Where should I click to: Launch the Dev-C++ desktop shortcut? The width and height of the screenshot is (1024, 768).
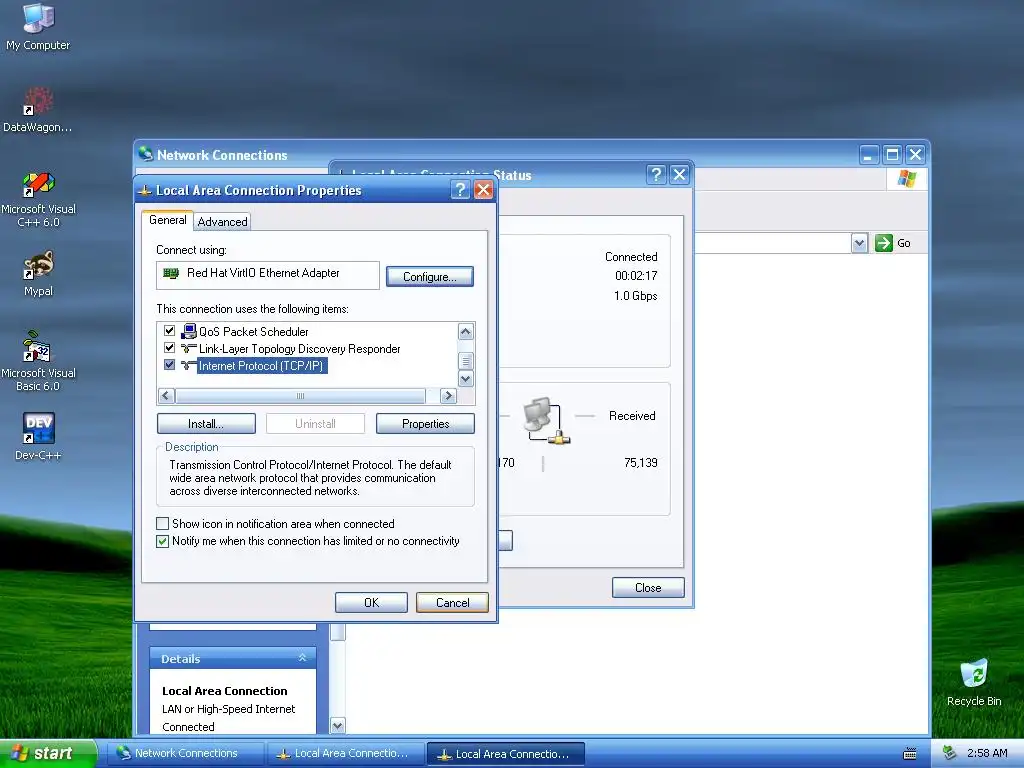tap(38, 436)
